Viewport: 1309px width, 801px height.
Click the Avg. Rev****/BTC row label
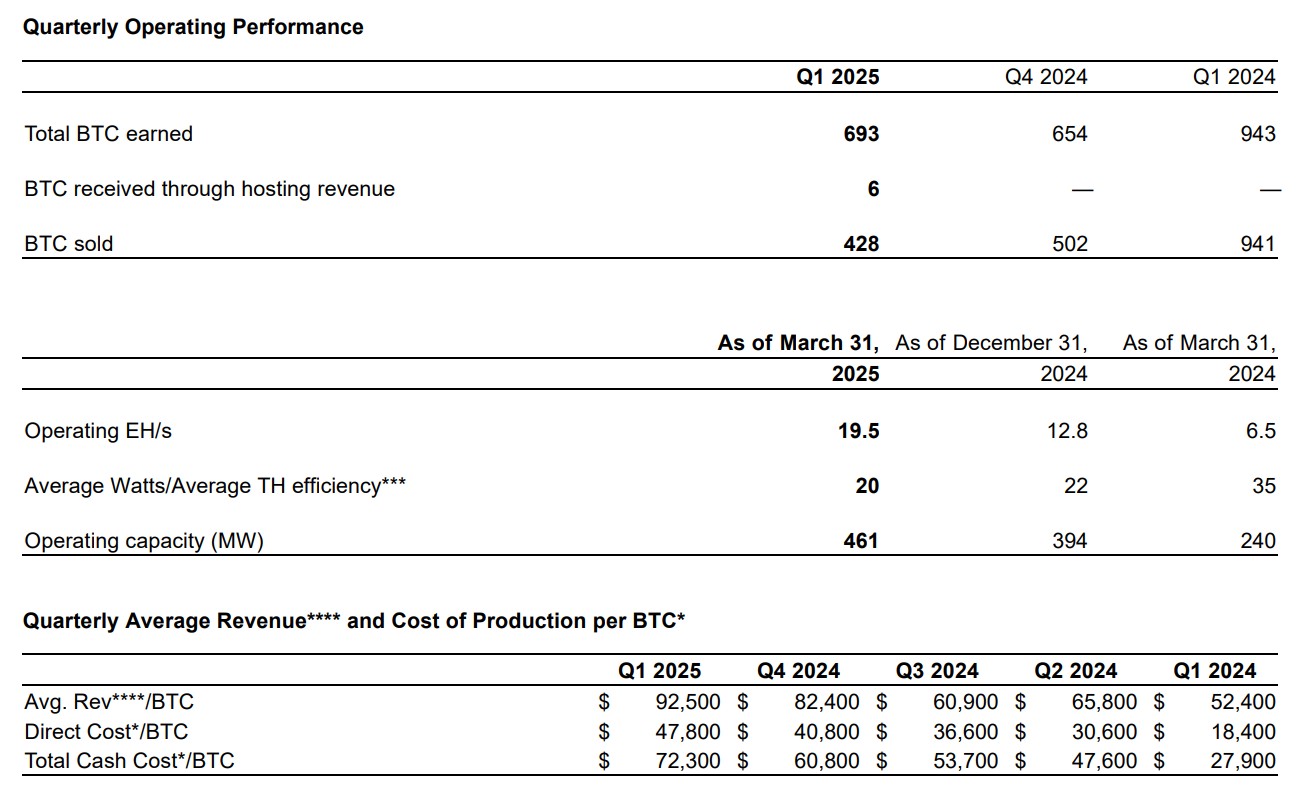click(109, 702)
